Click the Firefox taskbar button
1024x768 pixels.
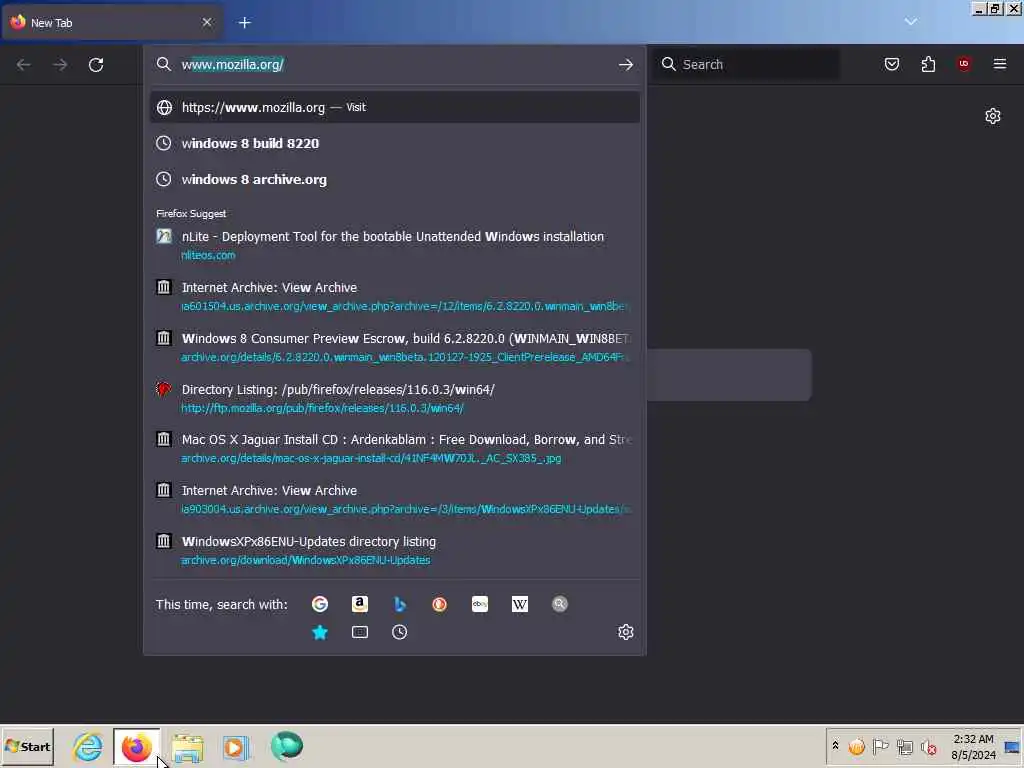[x=136, y=746]
